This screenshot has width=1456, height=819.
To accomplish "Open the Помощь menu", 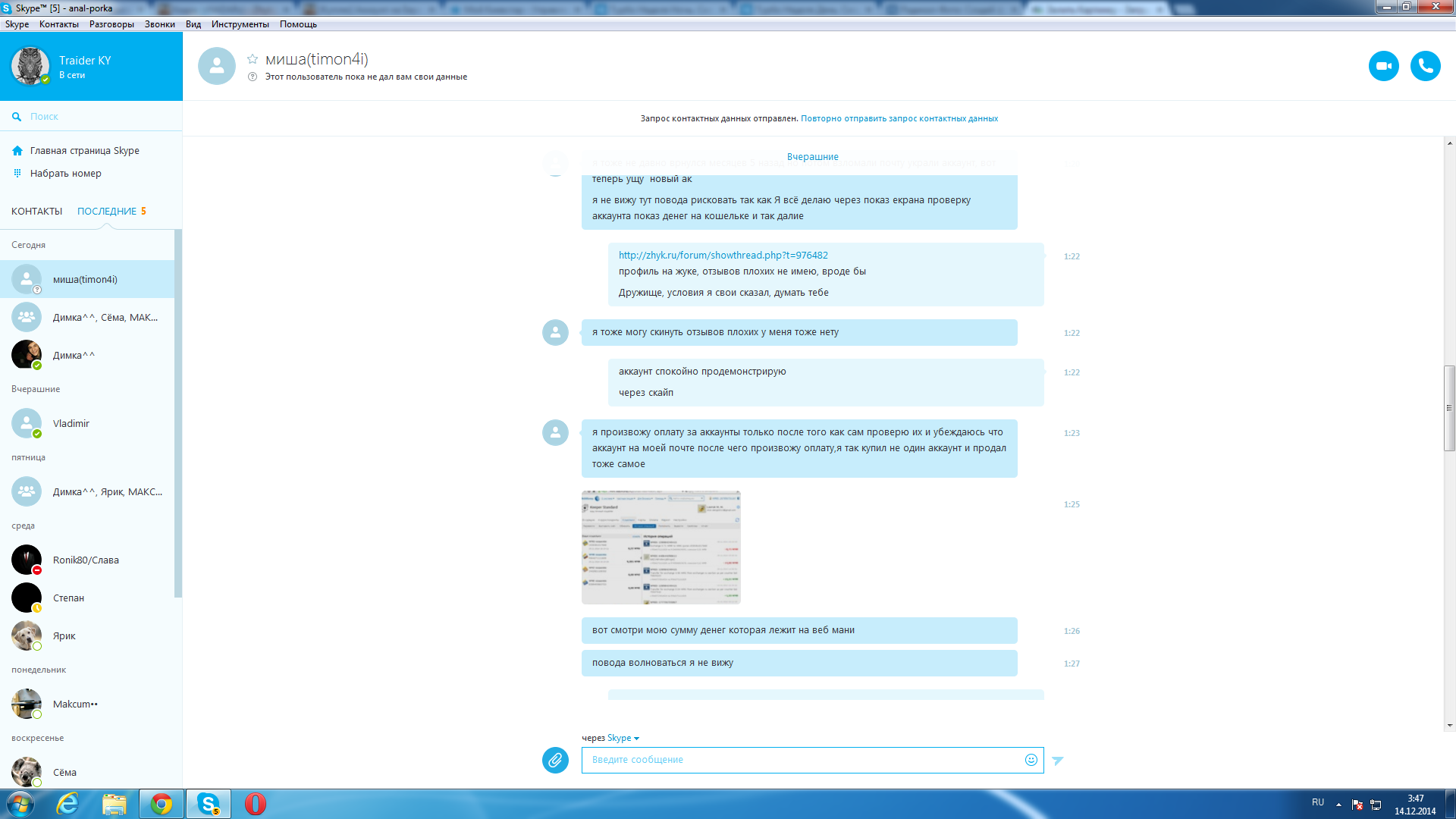I will (298, 24).
